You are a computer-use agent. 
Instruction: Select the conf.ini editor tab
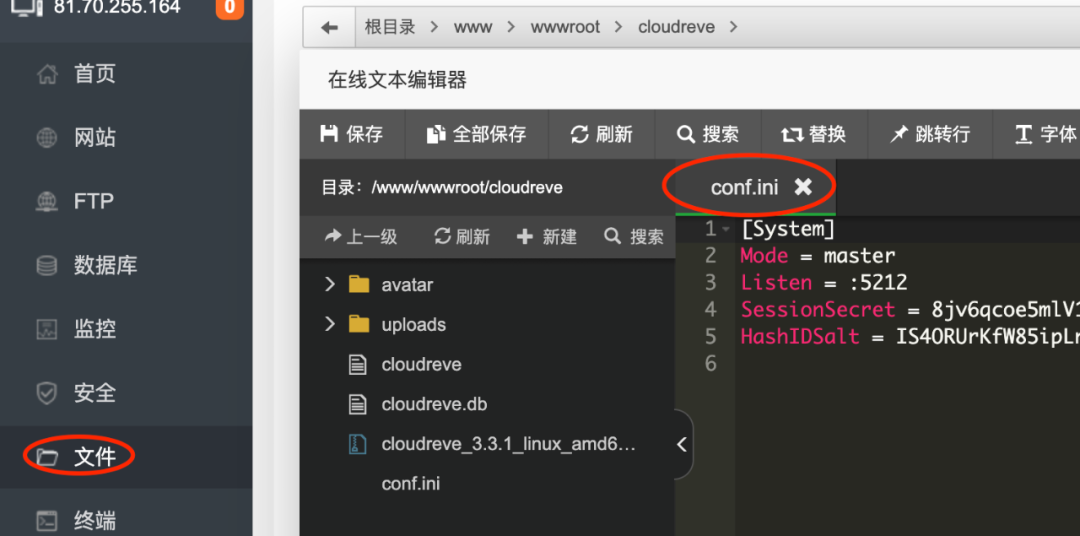click(745, 187)
